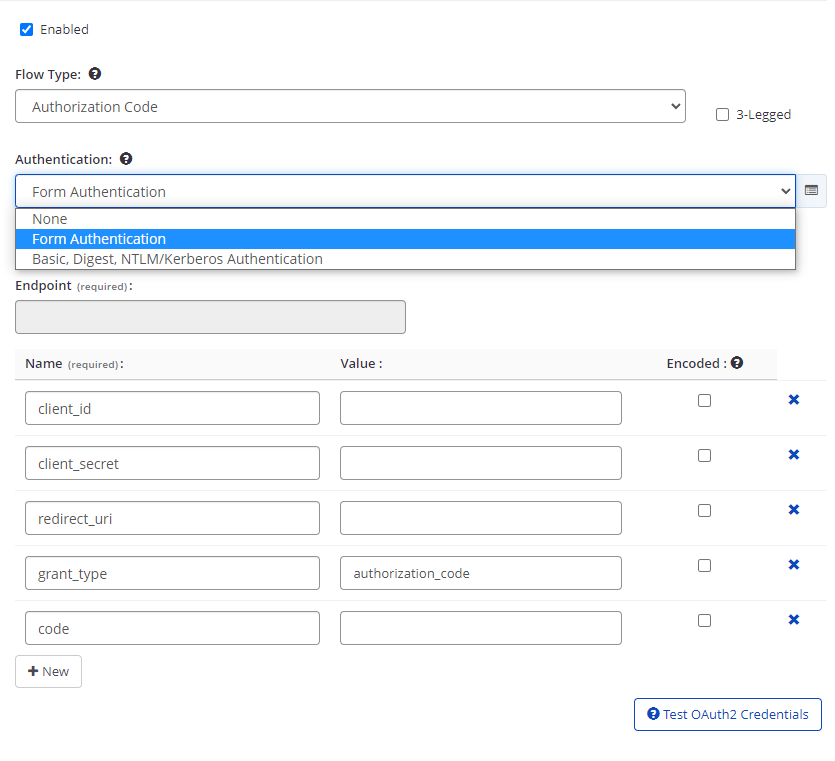Delete the redirect_uri parameter row
The height and width of the screenshot is (761, 835).
tap(793, 509)
